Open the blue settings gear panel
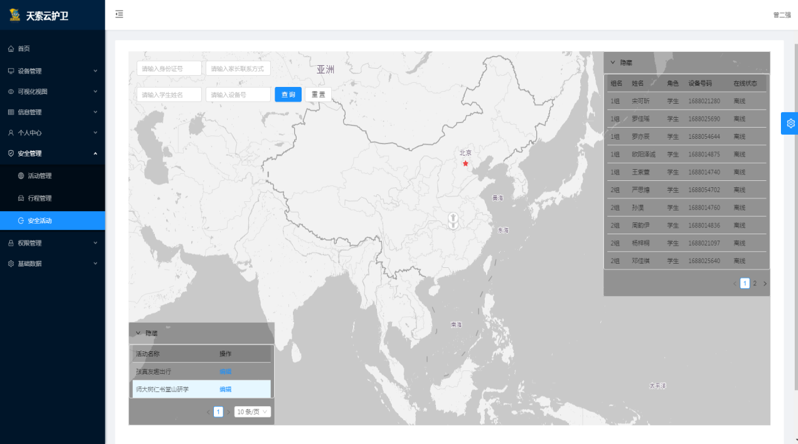The width and height of the screenshot is (798, 444). (790, 123)
